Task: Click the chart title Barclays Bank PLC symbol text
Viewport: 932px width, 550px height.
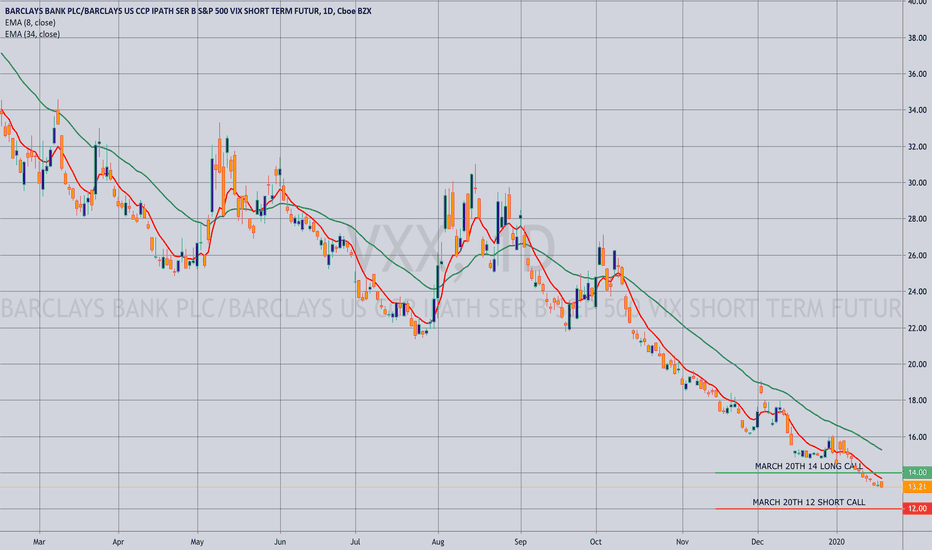Action: tap(188, 11)
